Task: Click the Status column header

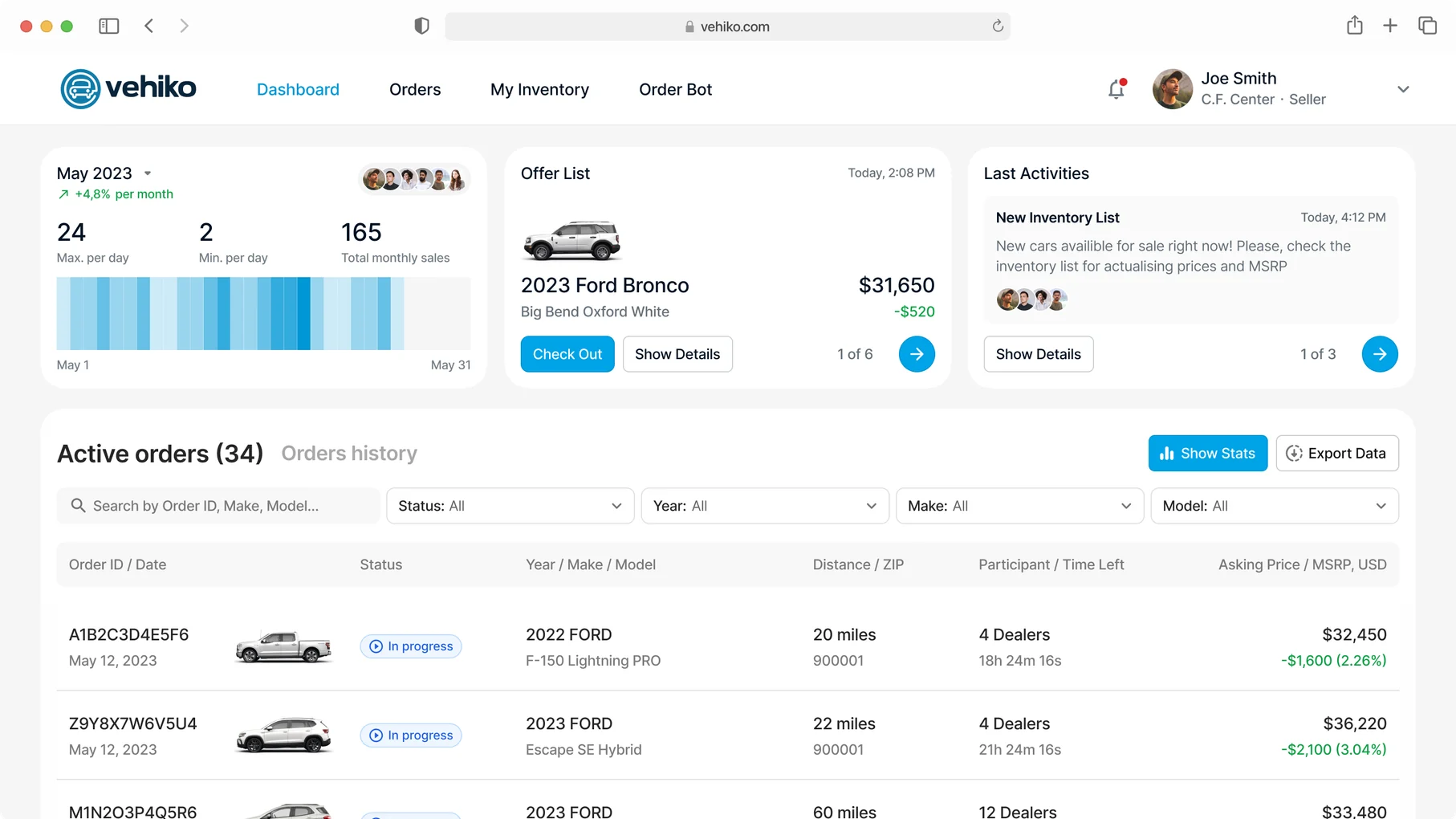Action: tap(381, 564)
